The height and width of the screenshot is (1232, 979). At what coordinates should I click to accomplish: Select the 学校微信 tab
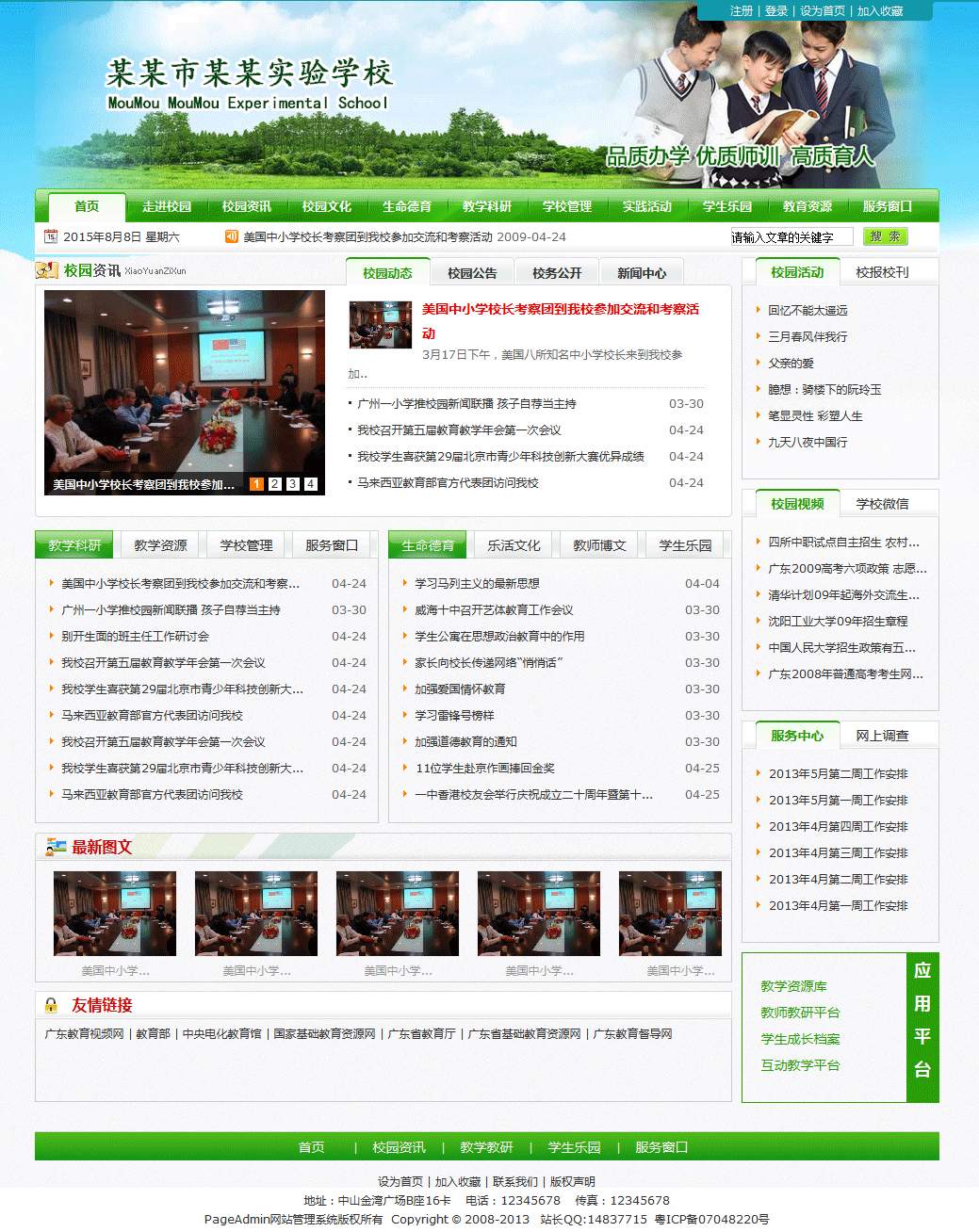(x=882, y=504)
